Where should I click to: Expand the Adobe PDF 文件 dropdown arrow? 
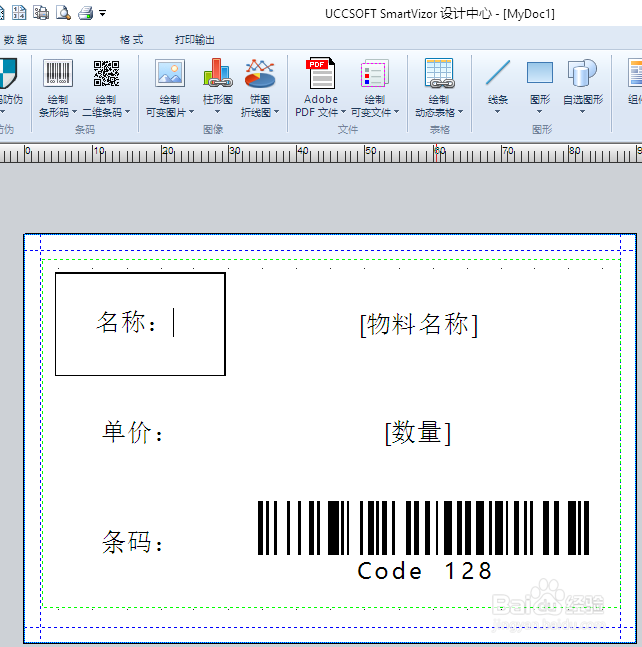click(x=343, y=112)
